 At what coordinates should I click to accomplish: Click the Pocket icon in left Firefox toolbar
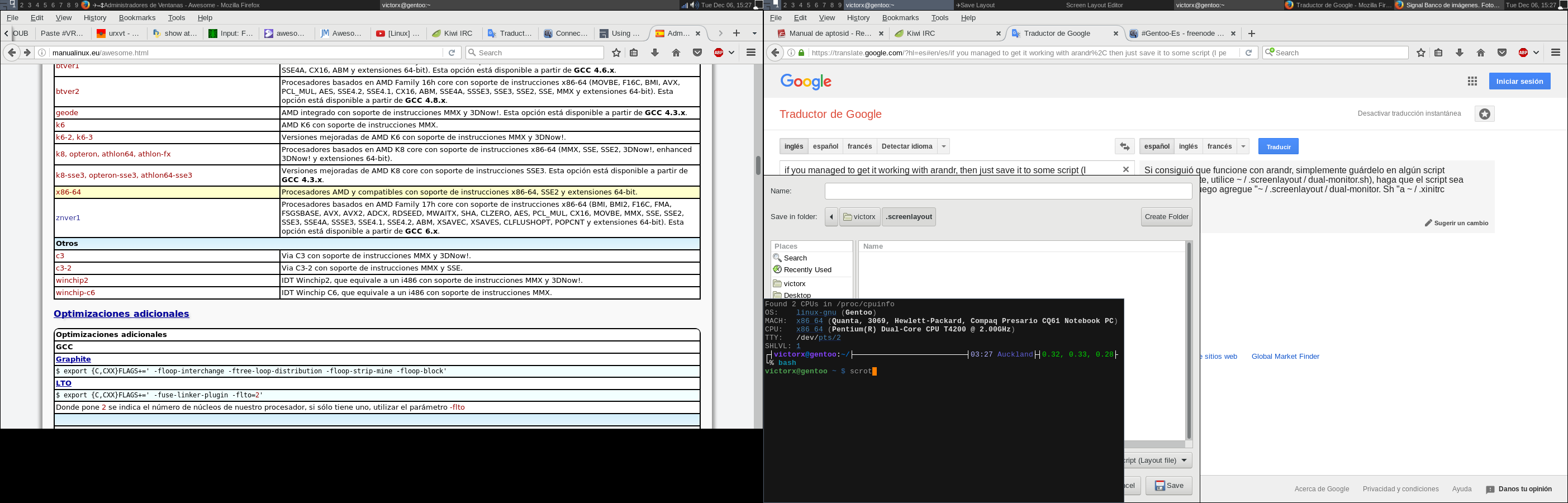(697, 53)
